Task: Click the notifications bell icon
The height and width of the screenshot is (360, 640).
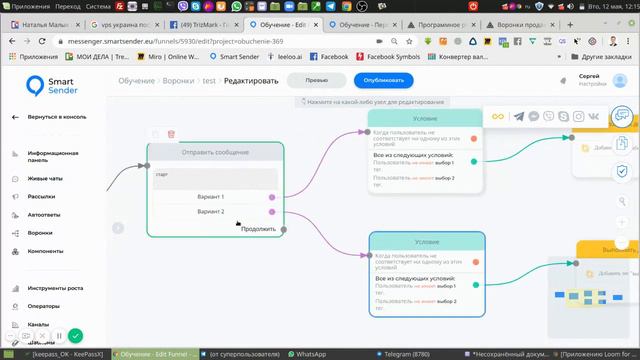Action: click(563, 81)
